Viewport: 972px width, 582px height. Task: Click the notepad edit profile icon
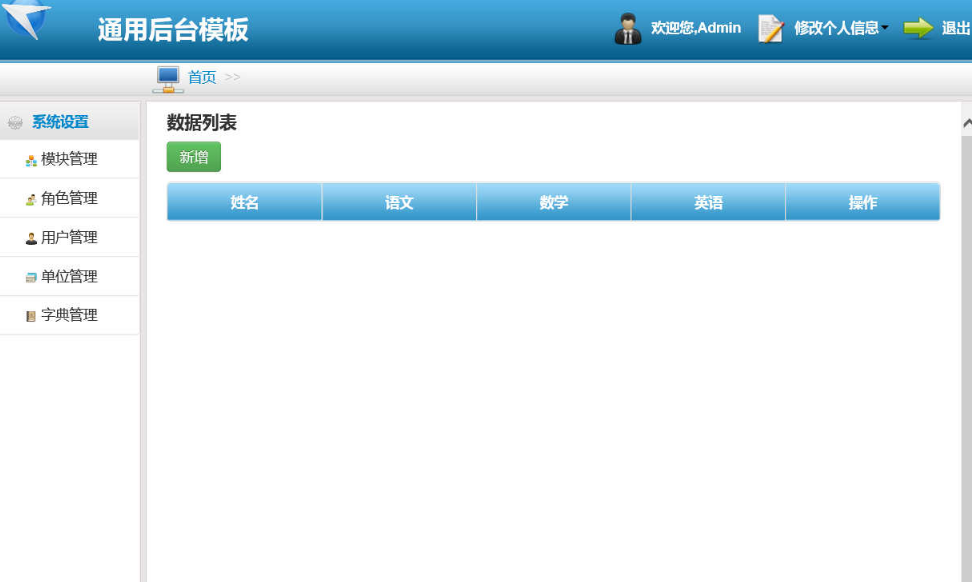click(770, 29)
